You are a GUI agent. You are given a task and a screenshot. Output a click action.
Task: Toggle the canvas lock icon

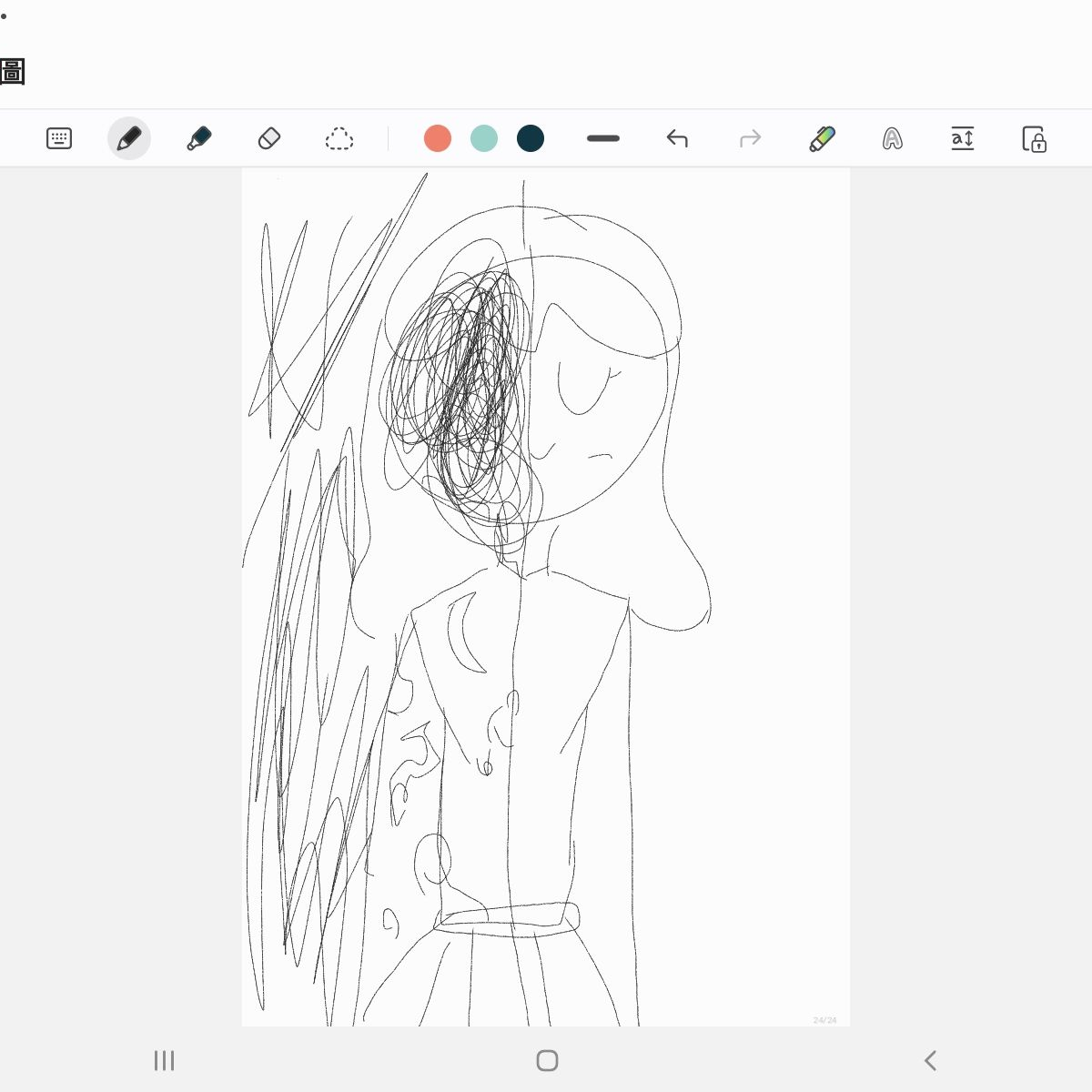(1035, 138)
